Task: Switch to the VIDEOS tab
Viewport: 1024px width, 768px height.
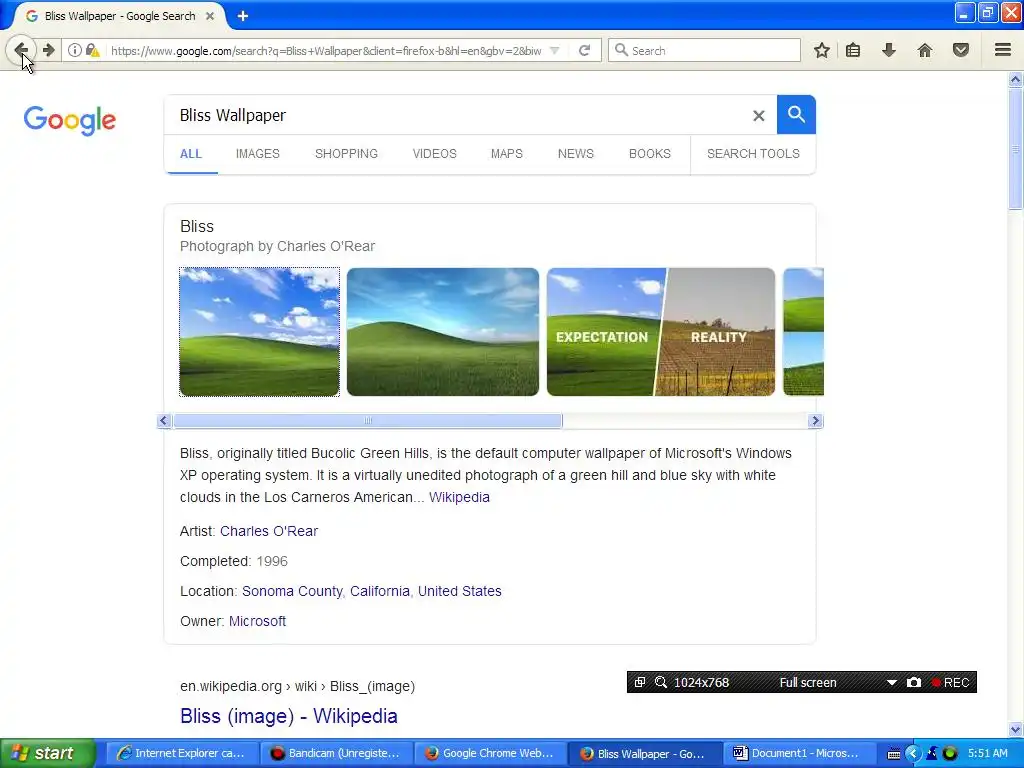Action: click(434, 153)
